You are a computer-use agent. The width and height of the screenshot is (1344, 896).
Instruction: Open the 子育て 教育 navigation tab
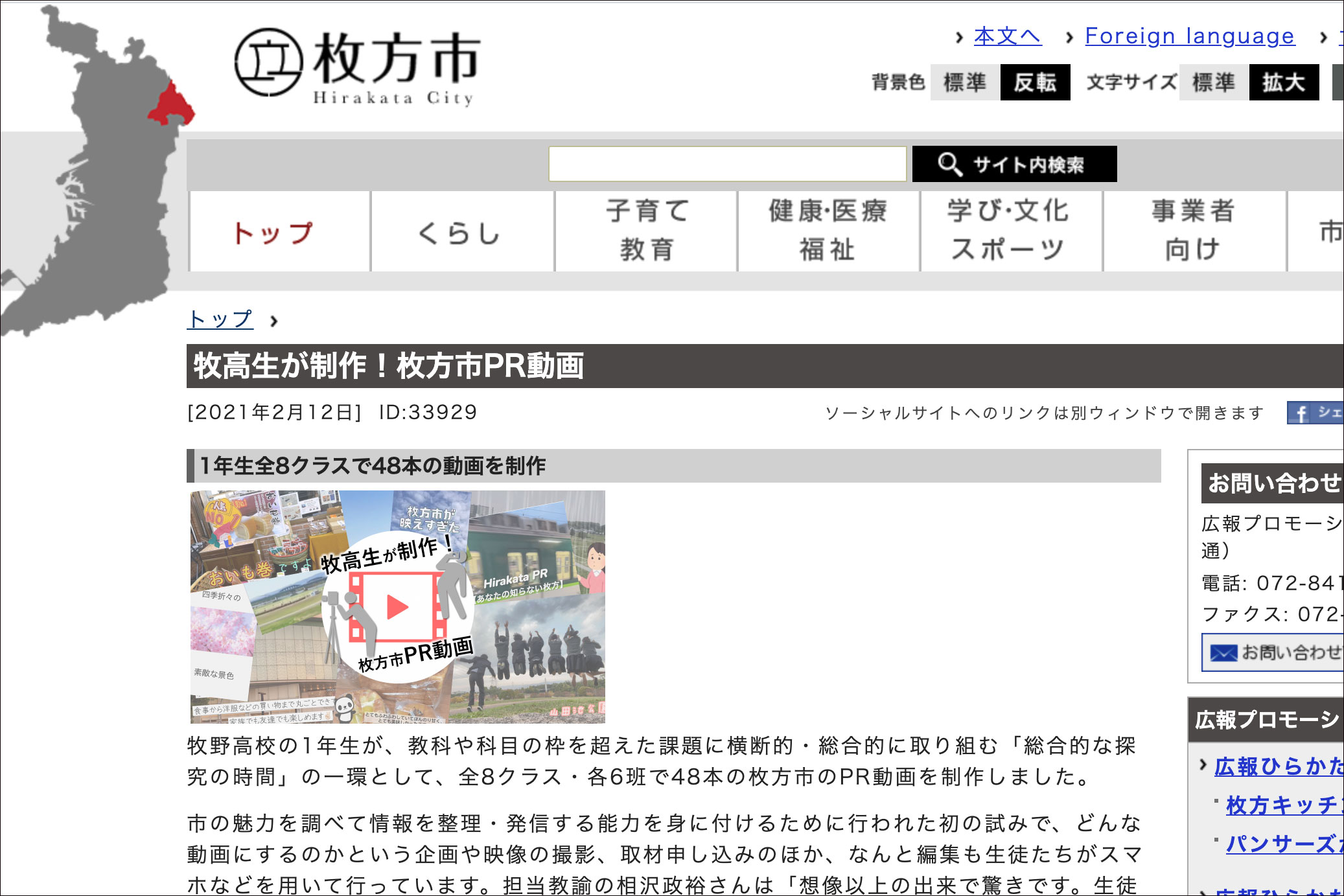pos(646,231)
